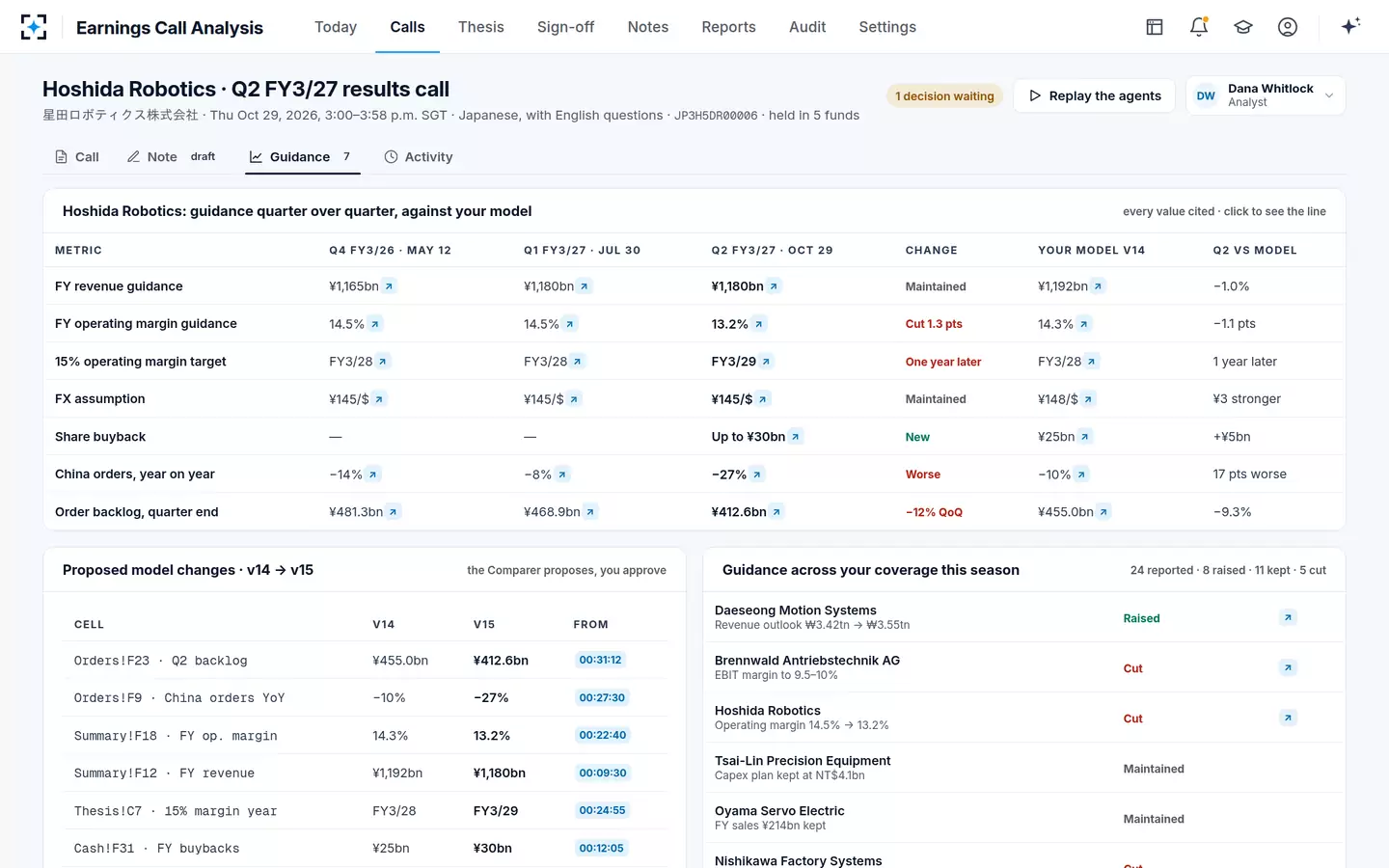Jump to timestamp 00:31:12 for Q2 backlog
Screen dimensions: 1389x868
pos(600,660)
